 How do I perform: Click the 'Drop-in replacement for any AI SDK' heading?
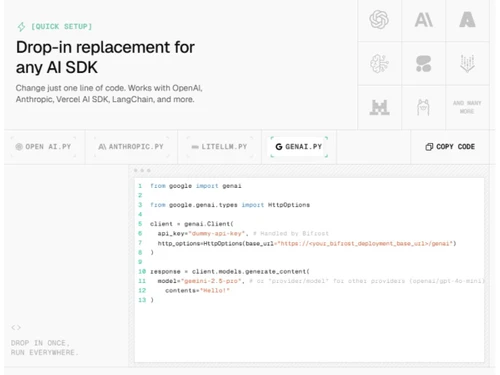tap(105, 57)
